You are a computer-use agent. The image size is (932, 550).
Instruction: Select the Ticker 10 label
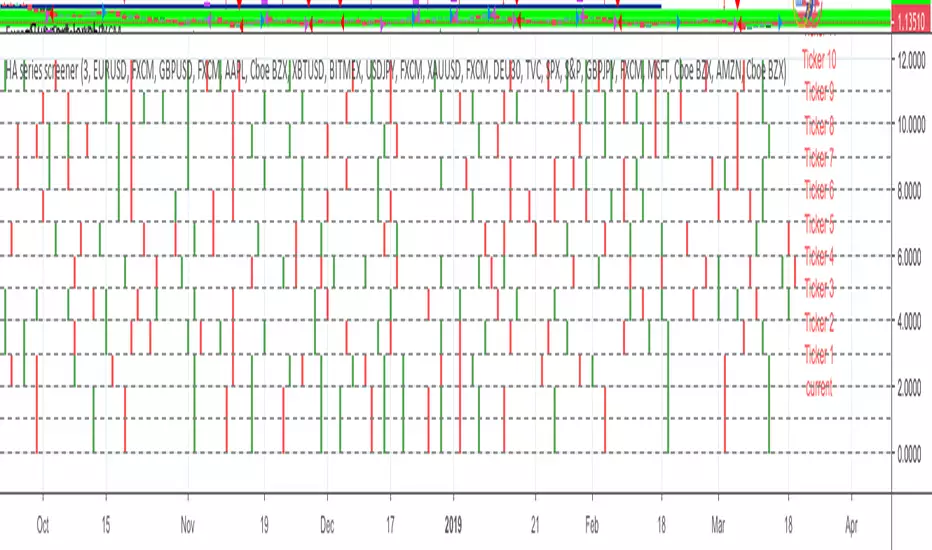(x=819, y=59)
